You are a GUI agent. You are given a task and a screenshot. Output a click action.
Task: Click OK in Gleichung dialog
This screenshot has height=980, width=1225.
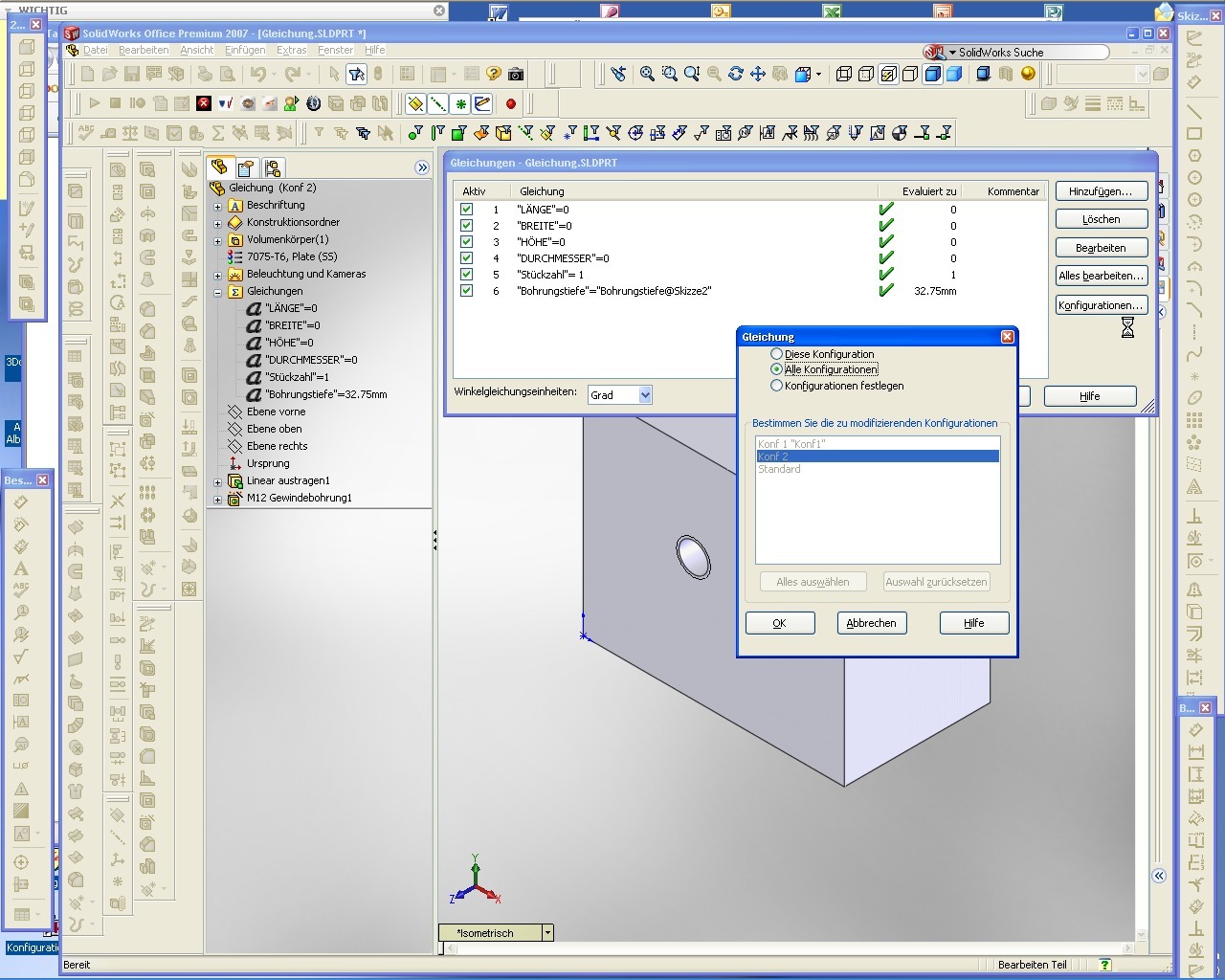pyautogui.click(x=779, y=623)
